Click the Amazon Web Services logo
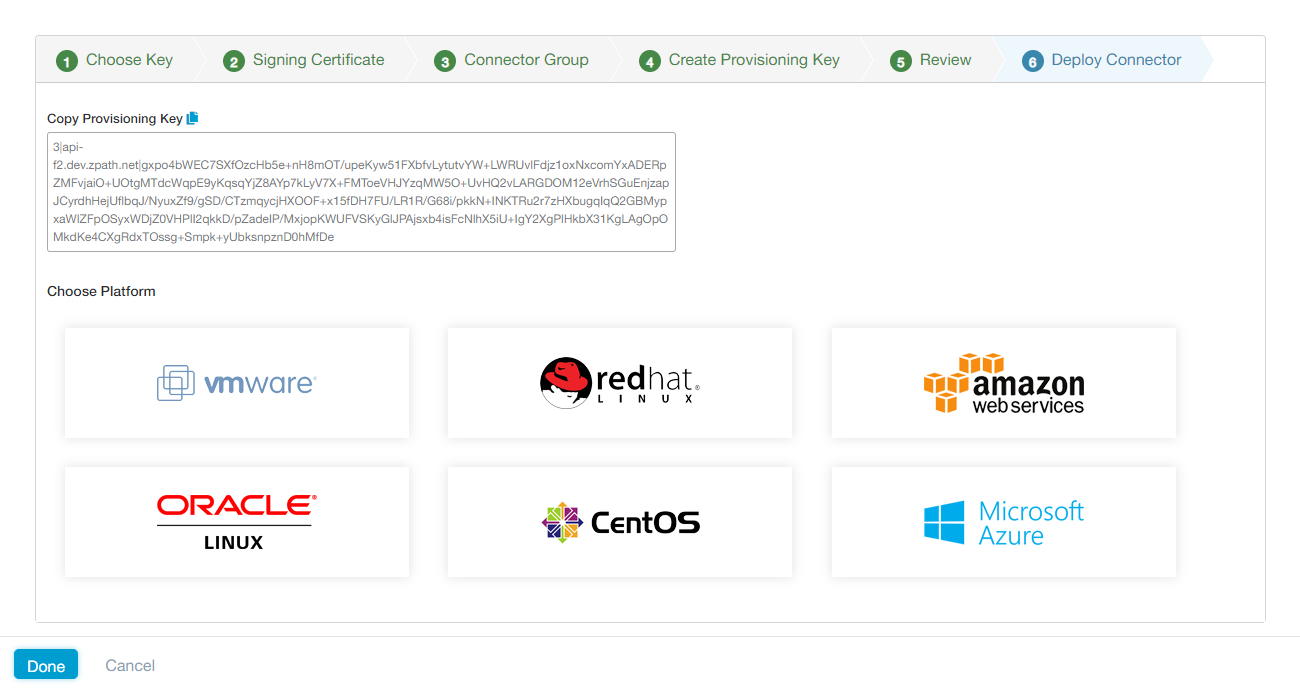Screen dimensions: 1300x688 point(1003,383)
